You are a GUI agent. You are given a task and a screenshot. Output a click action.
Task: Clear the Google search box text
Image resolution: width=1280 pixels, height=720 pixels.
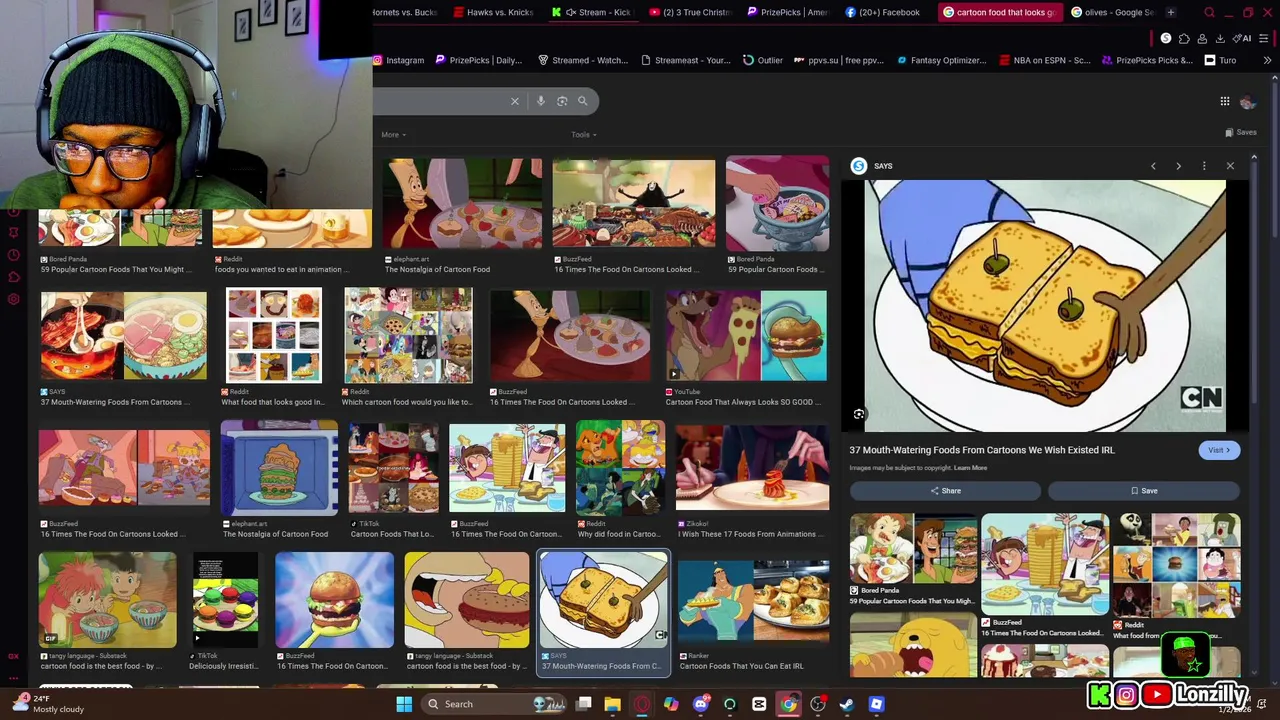pos(515,101)
